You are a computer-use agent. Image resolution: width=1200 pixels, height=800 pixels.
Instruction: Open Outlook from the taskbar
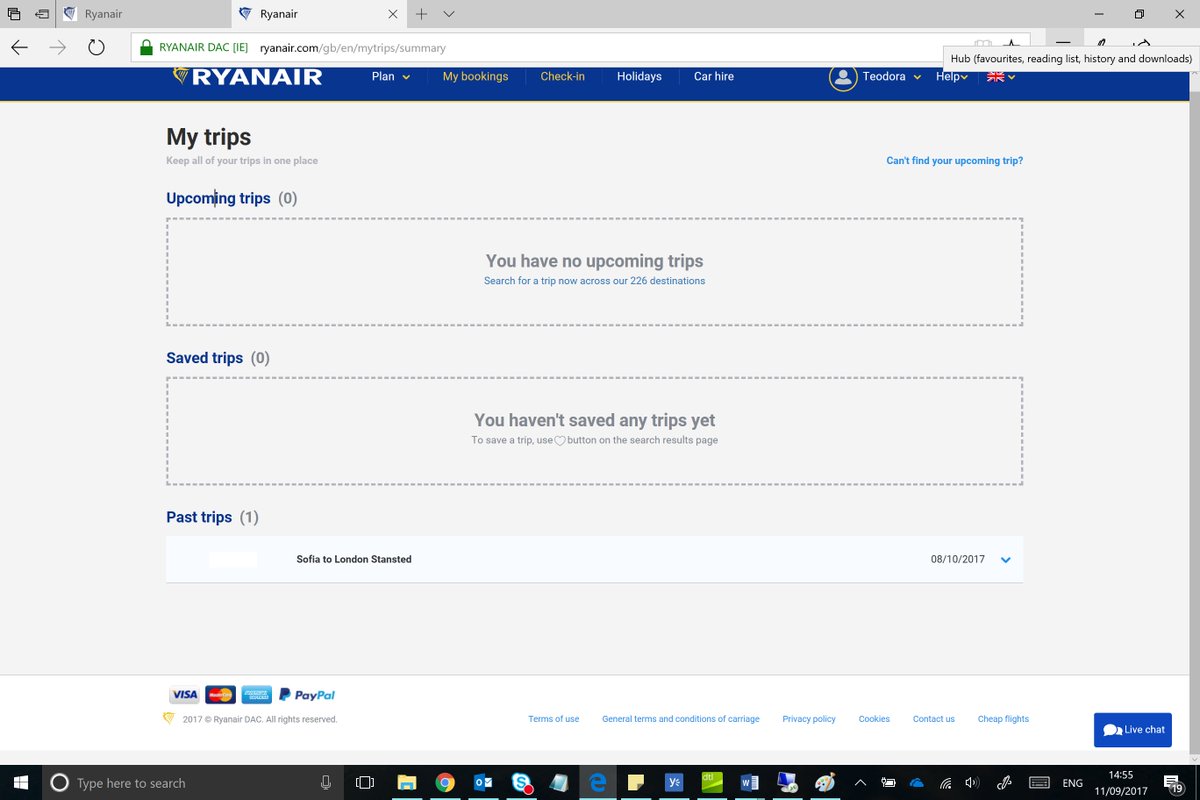(x=483, y=783)
